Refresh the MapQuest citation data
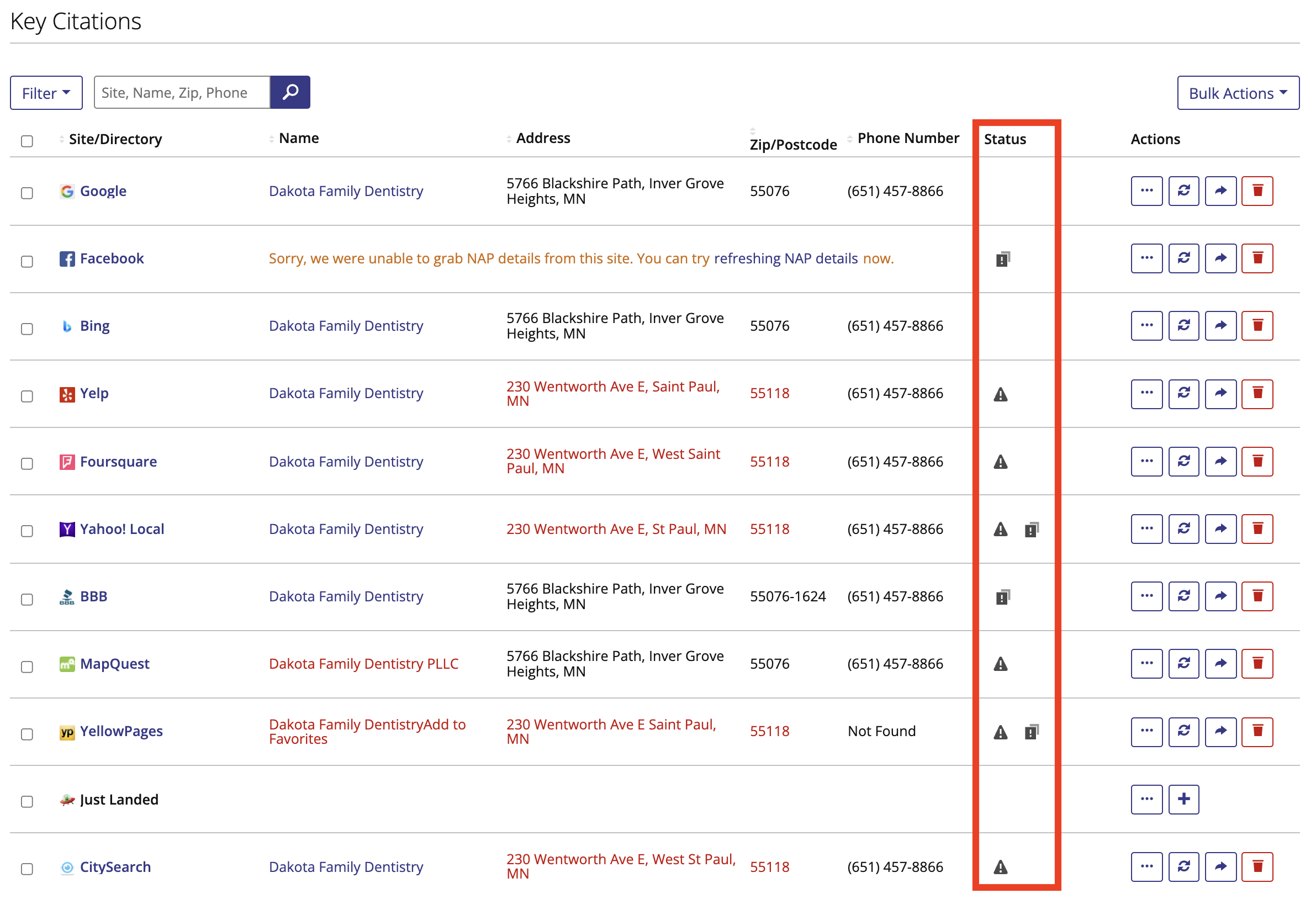This screenshot has height=899, width=1316. coord(1184,664)
